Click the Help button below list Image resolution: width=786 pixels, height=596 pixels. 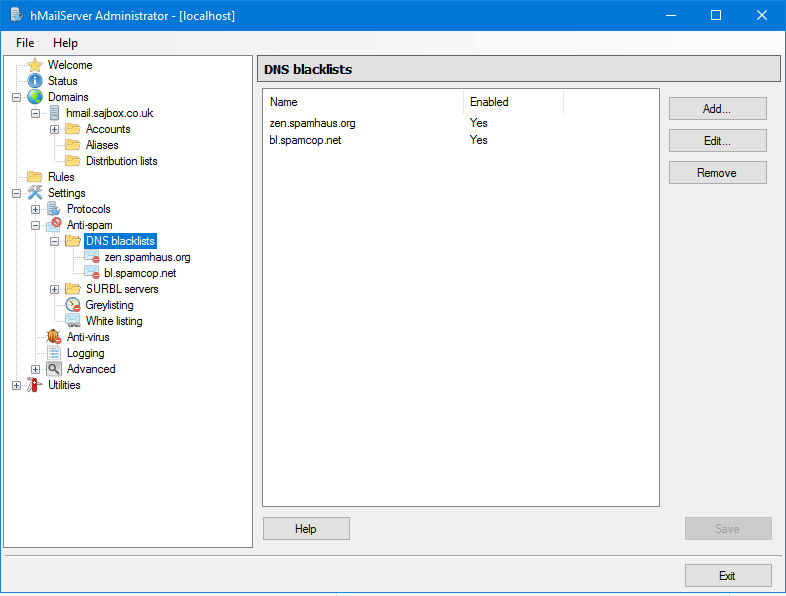tap(306, 529)
